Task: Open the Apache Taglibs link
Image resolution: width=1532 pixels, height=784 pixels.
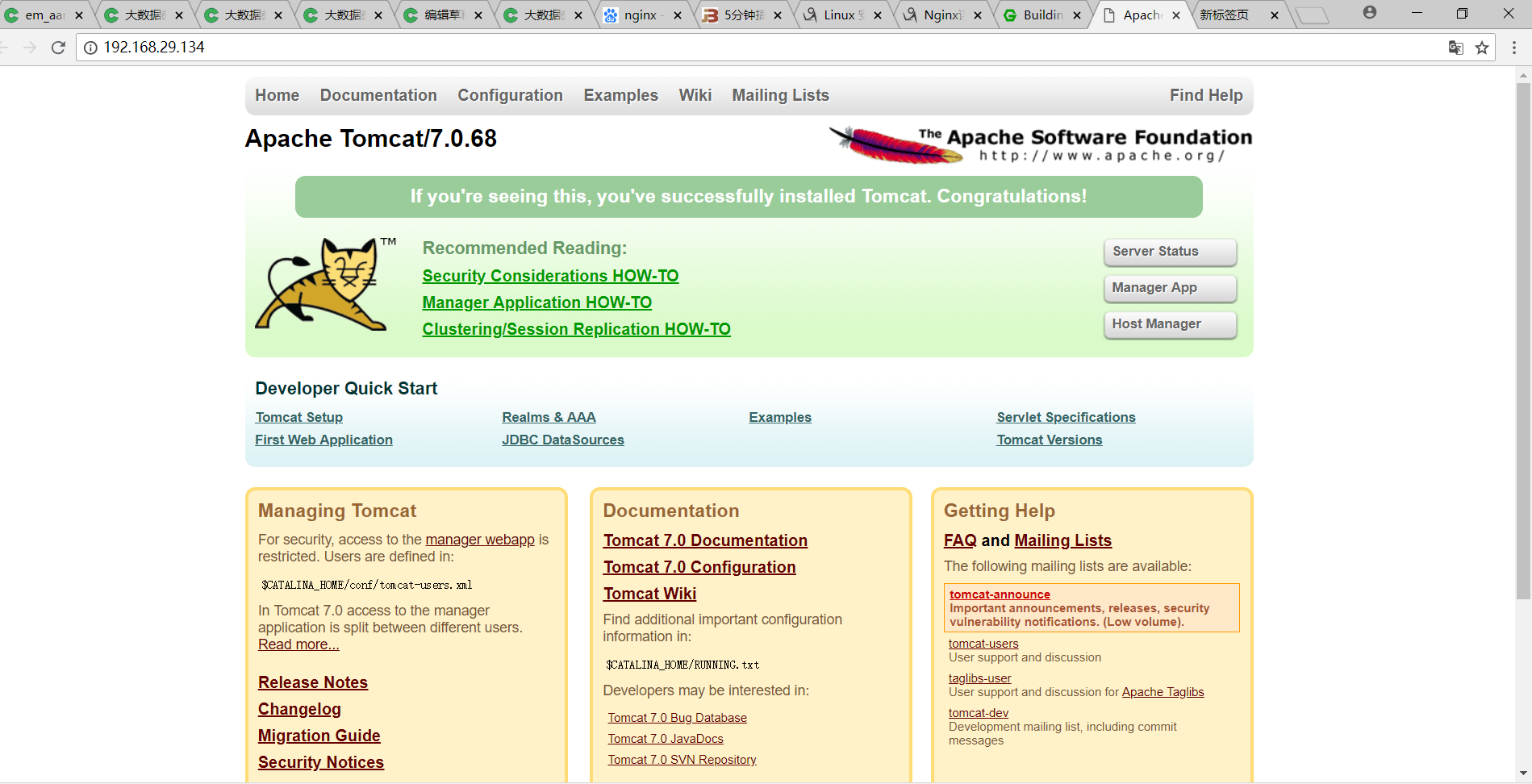Action: click(1163, 692)
